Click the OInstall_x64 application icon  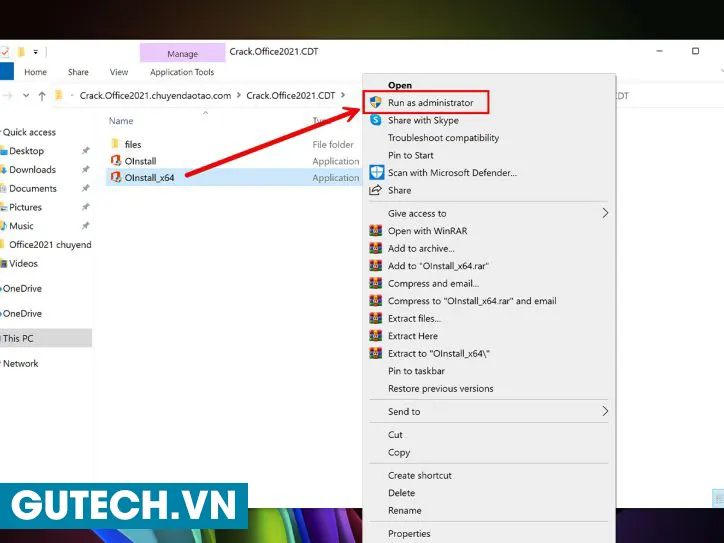click(115, 177)
